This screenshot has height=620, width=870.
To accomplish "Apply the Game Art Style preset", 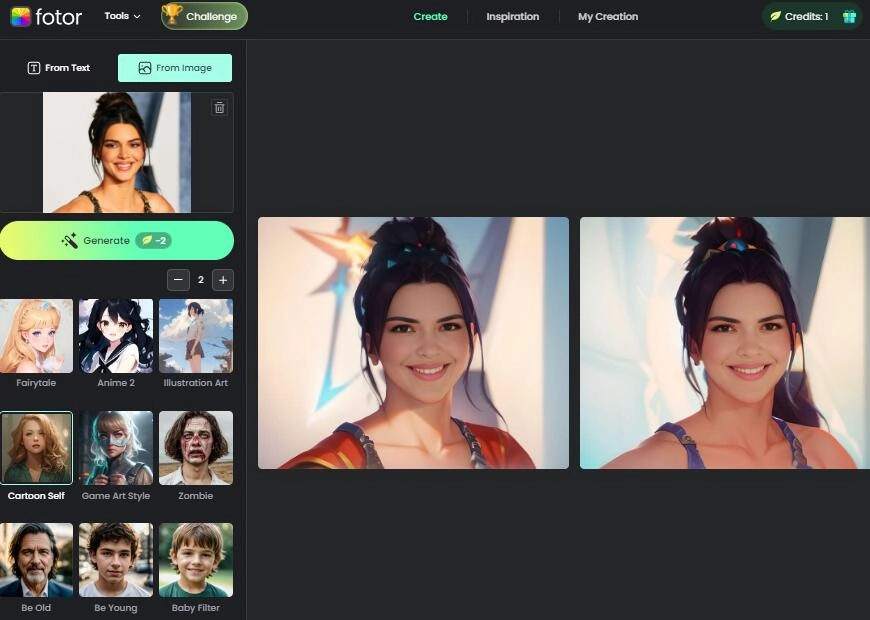I will tap(116, 448).
